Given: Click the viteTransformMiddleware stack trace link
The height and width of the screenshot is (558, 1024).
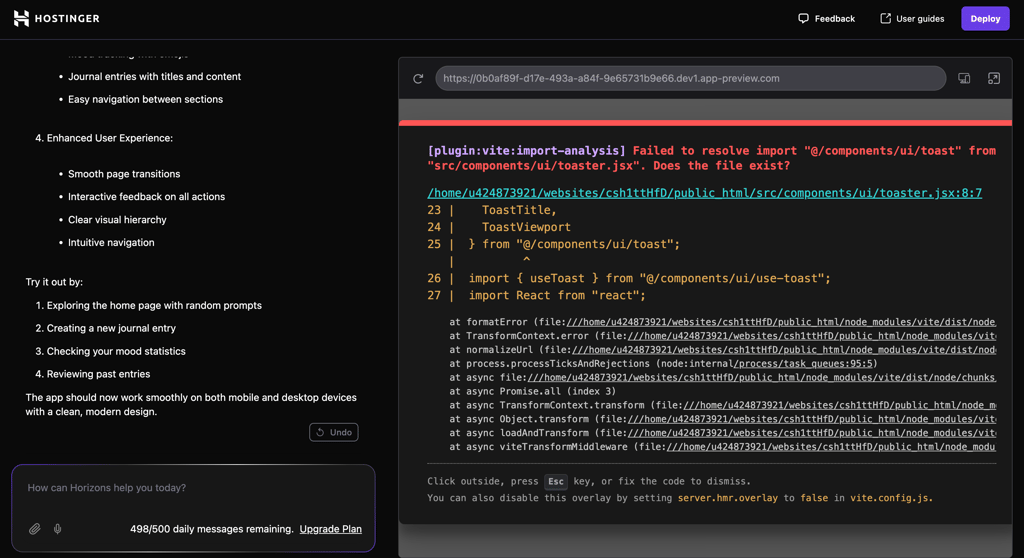Looking at the screenshot, I should coord(831,447).
